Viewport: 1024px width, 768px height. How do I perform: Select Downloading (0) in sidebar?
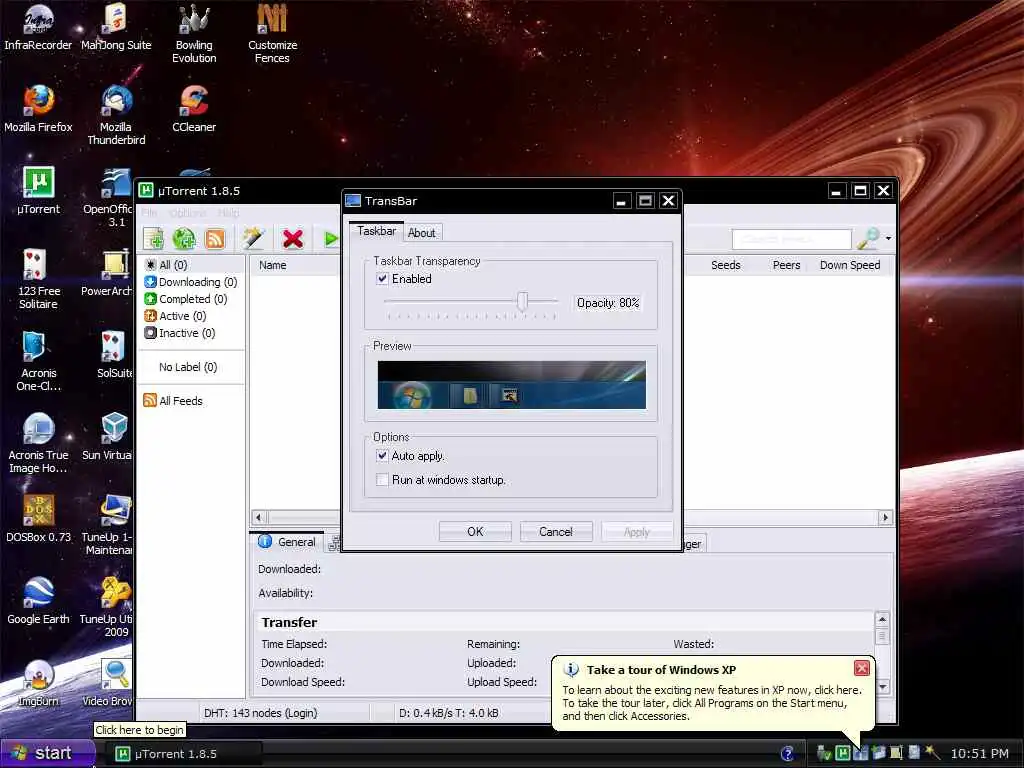[190, 282]
